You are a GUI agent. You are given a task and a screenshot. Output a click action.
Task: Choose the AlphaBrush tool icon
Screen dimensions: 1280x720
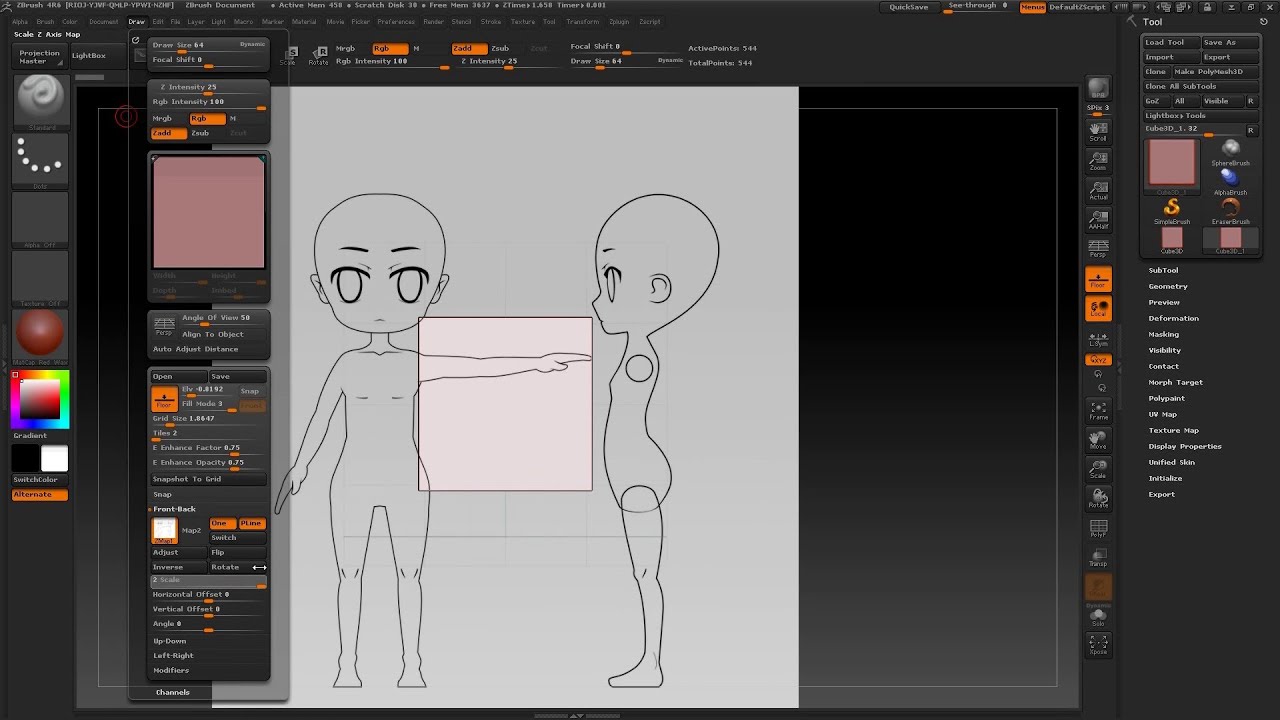1230,181
